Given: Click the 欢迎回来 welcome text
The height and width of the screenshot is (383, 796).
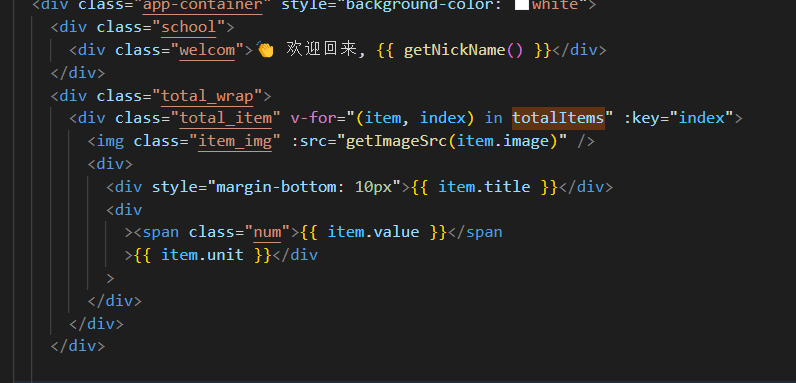Looking at the screenshot, I should pos(321,49).
